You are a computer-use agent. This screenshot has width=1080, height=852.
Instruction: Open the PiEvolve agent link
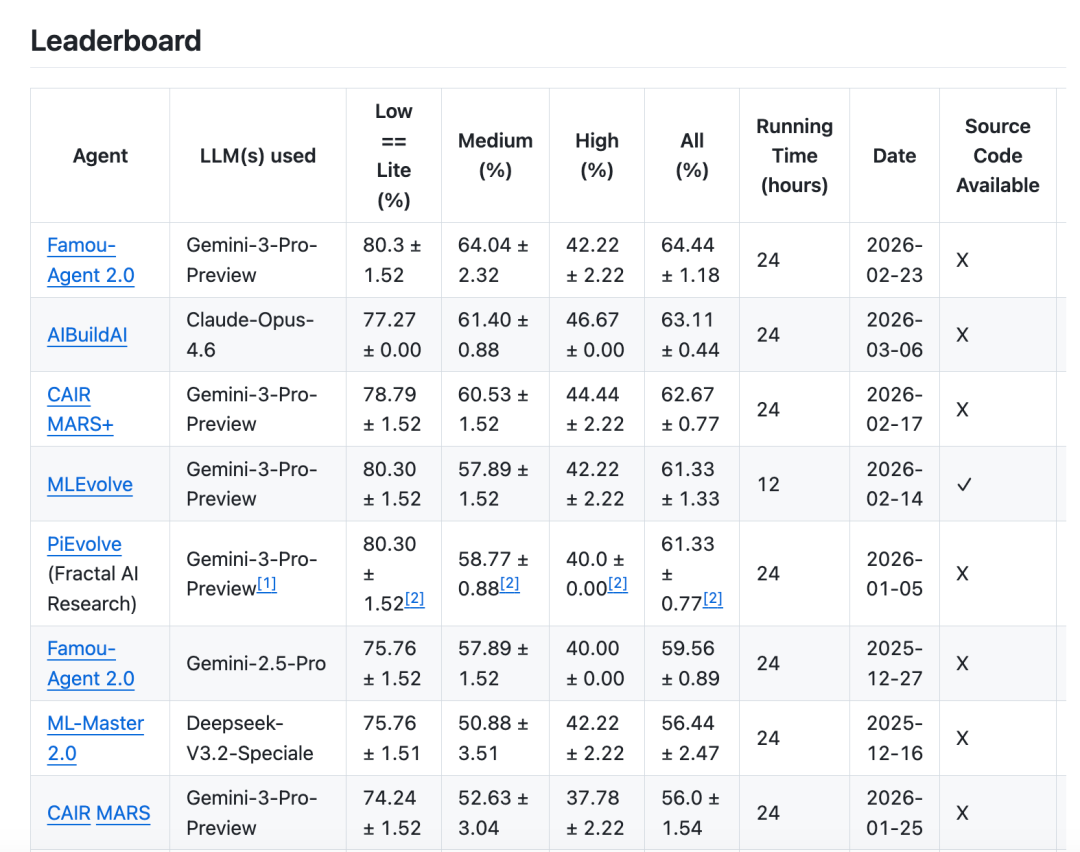click(x=84, y=544)
